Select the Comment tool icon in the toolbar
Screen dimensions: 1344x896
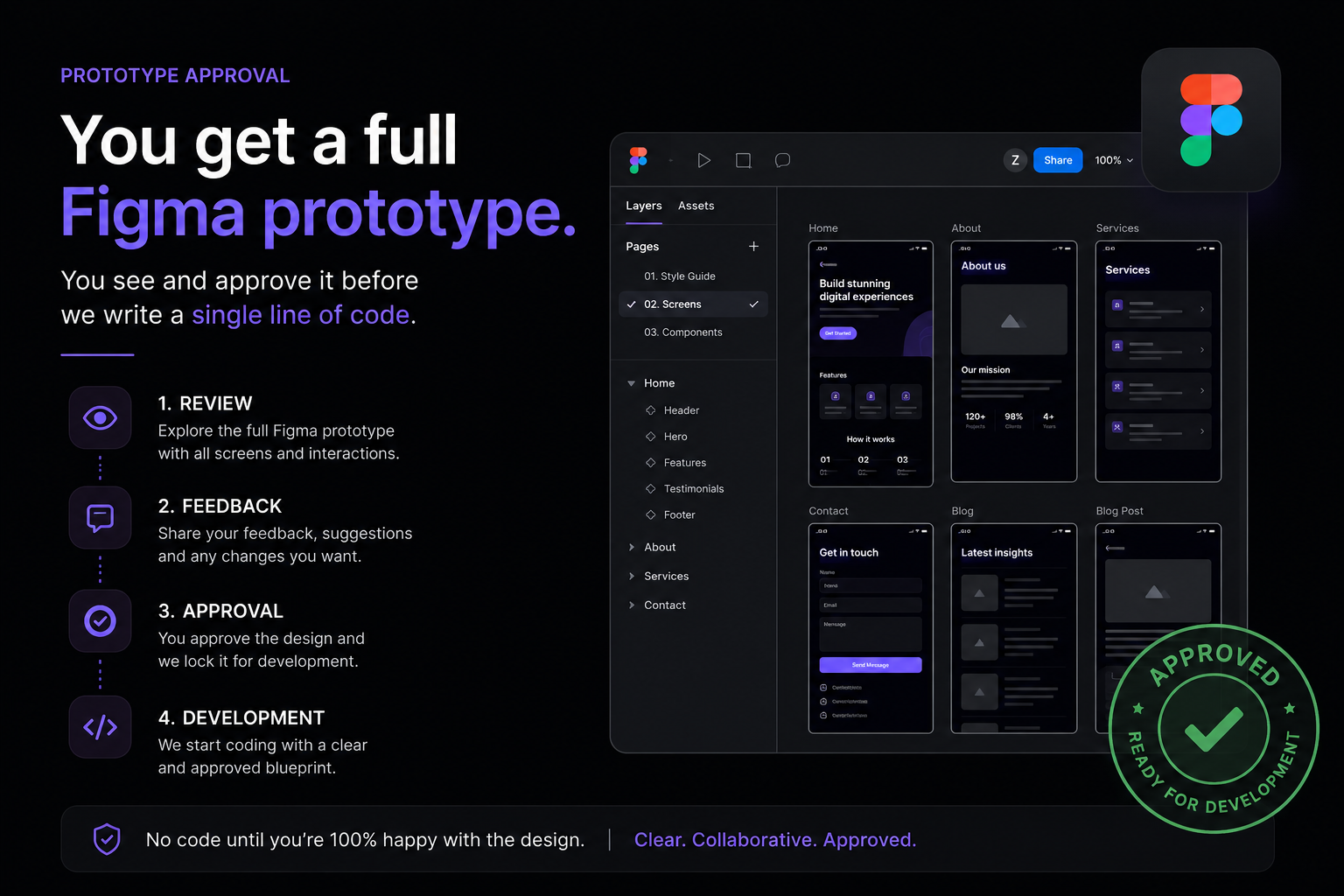[783, 160]
